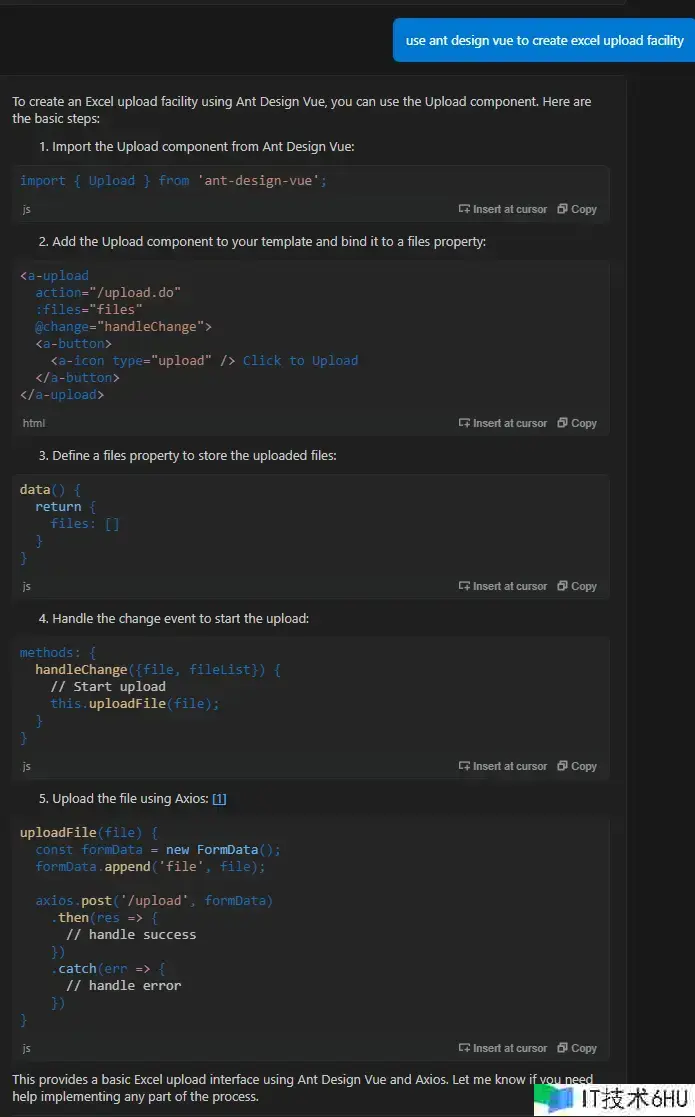
Task: Insert the import statement code at cursor
Action: tap(503, 209)
